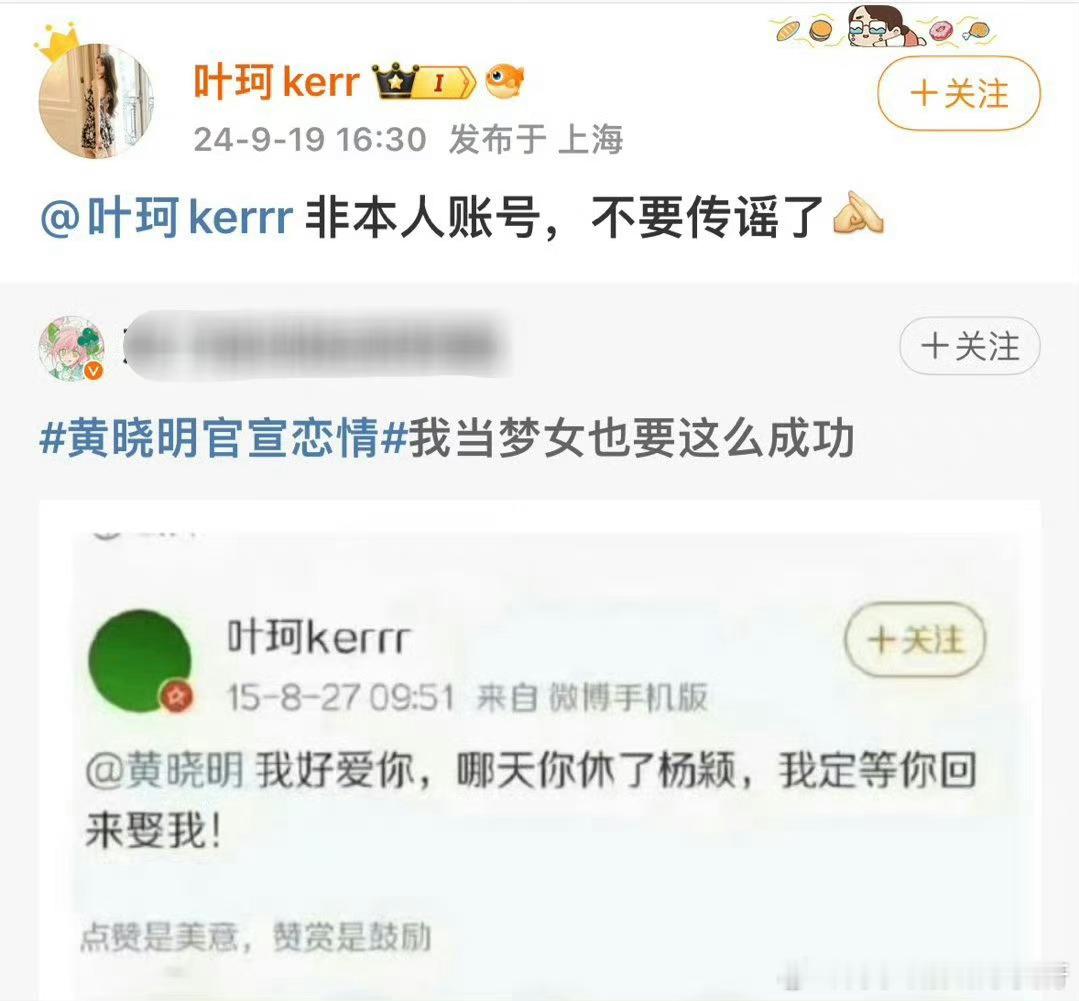Tap the 24-9-19 16:30 post timestamp
This screenshot has width=1079, height=1001.
(x=310, y=140)
